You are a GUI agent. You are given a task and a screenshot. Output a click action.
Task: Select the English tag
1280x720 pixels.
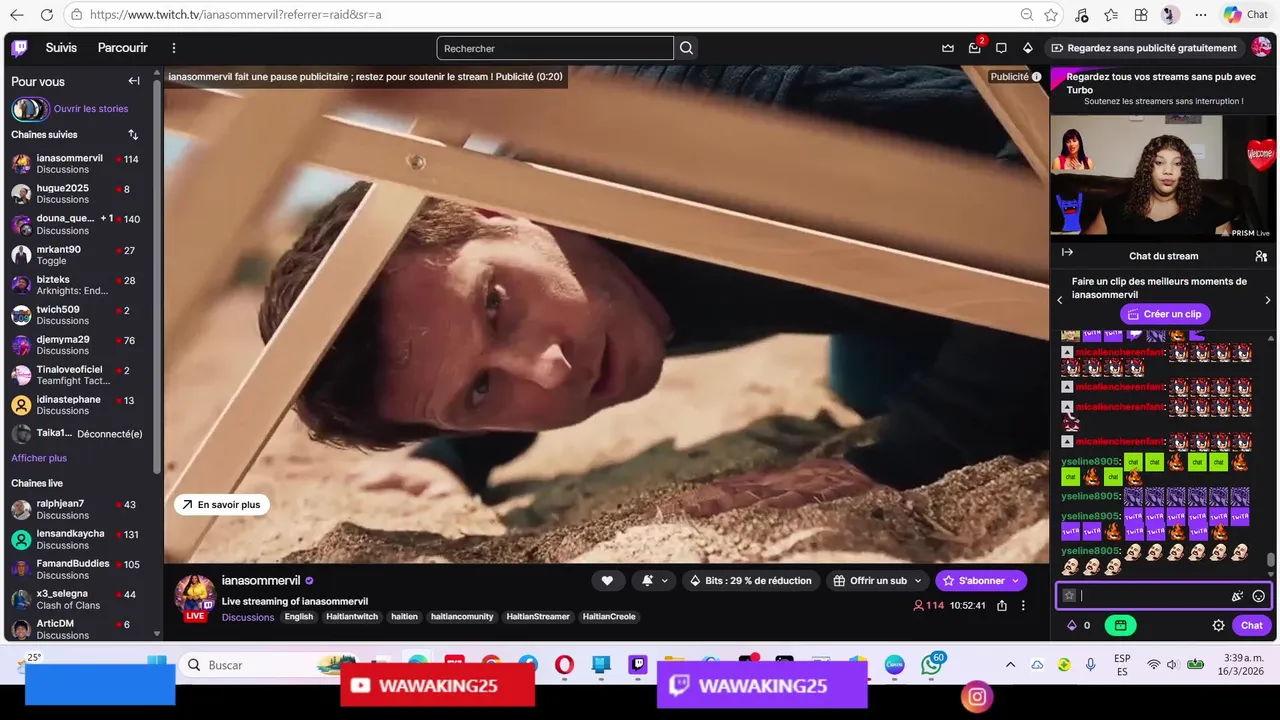pos(299,617)
